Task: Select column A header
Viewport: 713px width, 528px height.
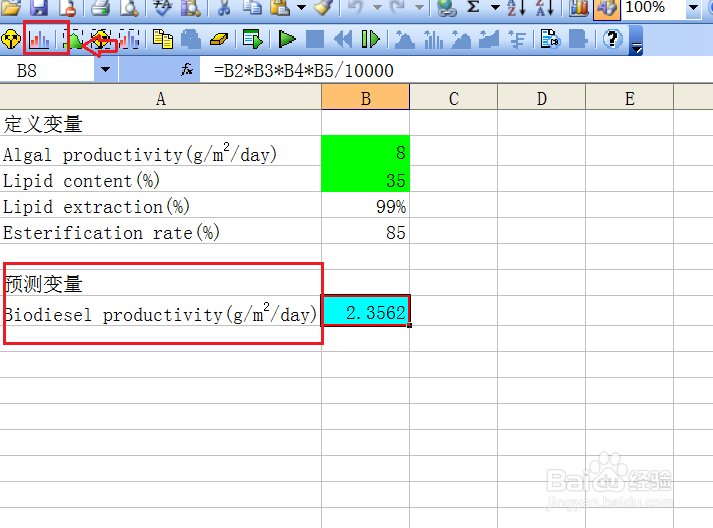Action: pyautogui.click(x=161, y=97)
